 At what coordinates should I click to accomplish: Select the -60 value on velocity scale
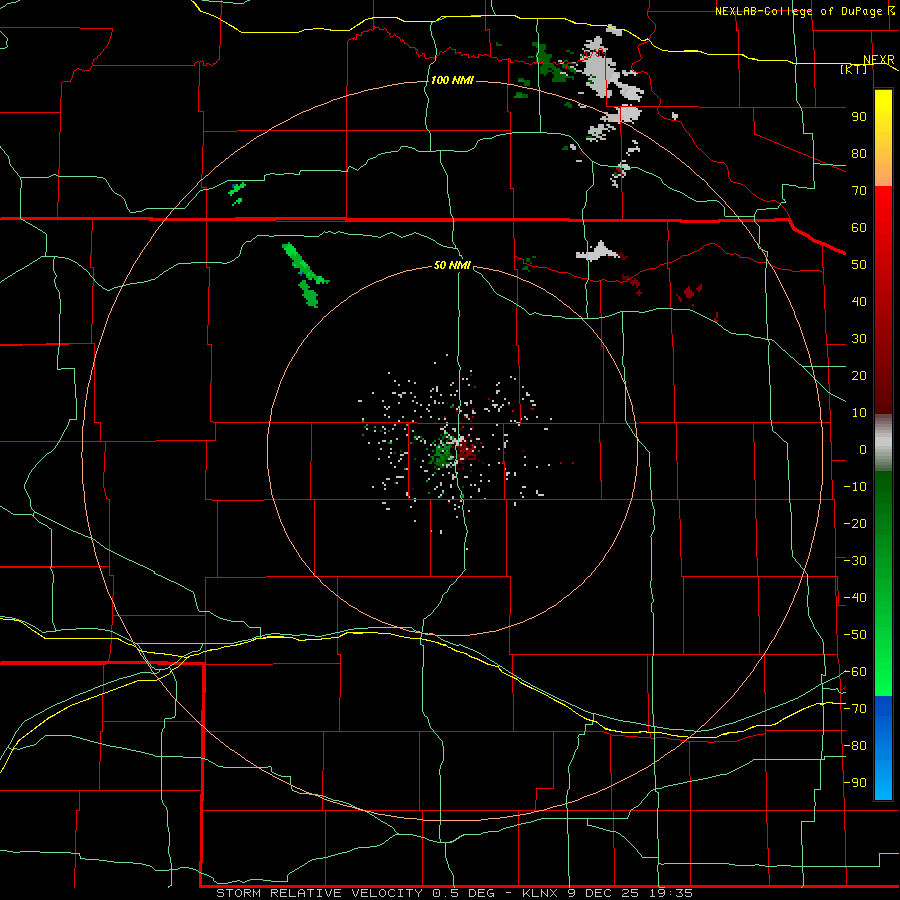click(x=855, y=672)
